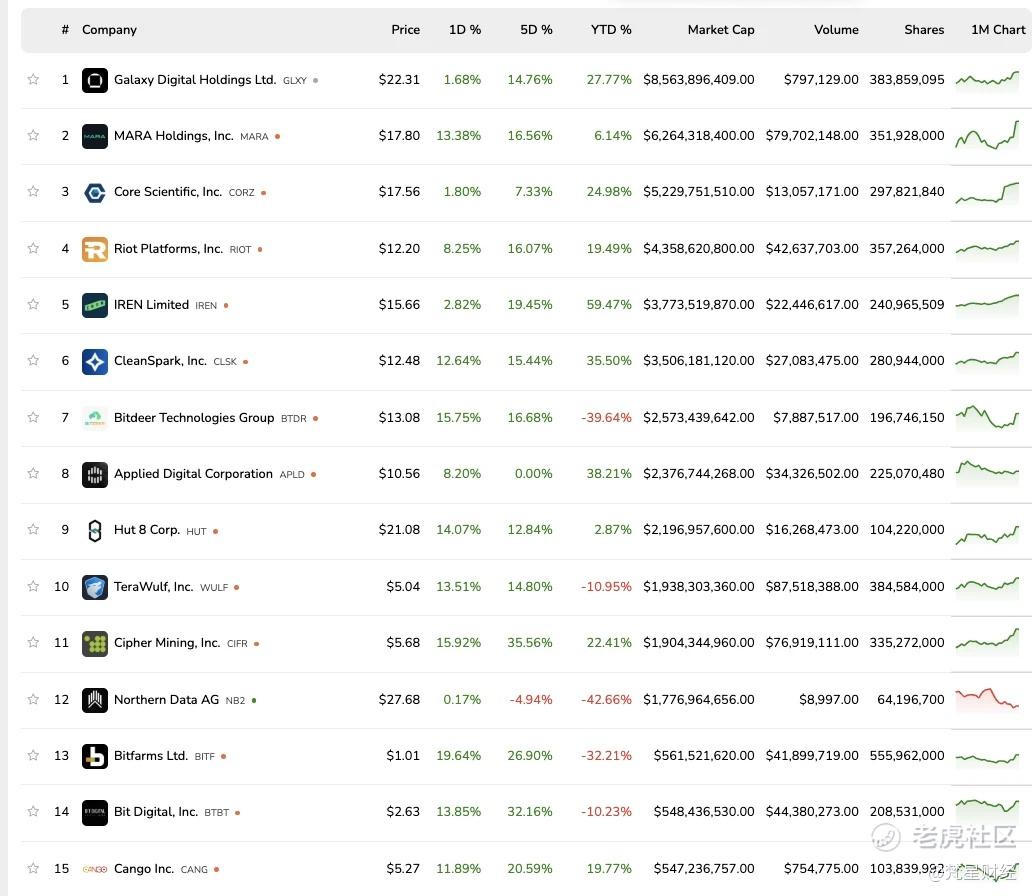The width and height of the screenshot is (1036, 896).
Task: Open Core Scientific, Inc. company page
Action: click(x=168, y=192)
